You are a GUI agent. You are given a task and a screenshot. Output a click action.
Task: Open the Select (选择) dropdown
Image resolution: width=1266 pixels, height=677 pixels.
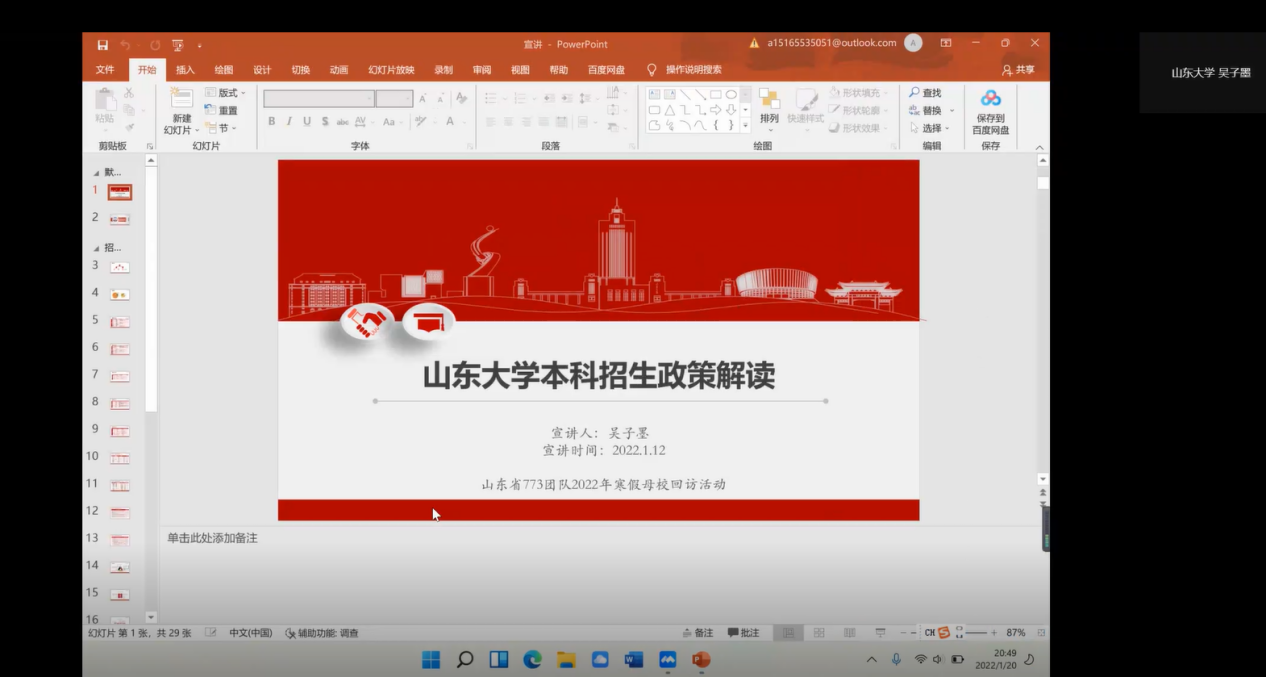[x=930, y=128]
